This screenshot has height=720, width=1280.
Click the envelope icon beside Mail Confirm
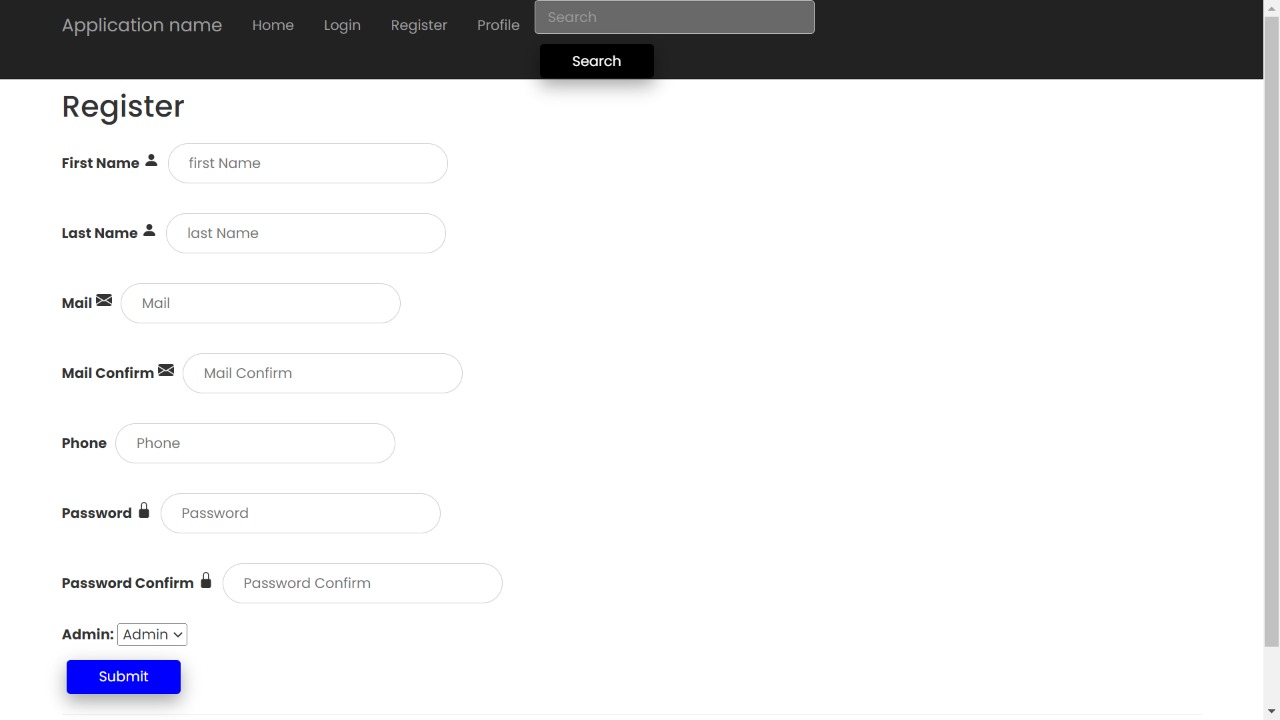[166, 371]
